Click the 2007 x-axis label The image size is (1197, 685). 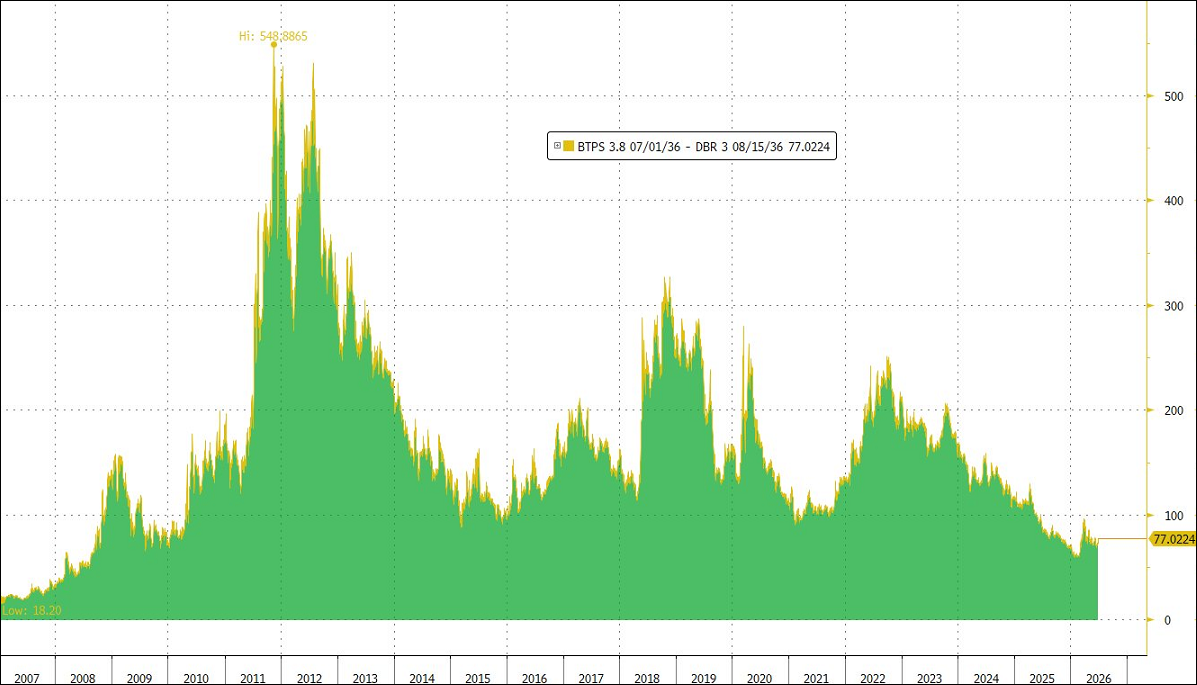27,678
